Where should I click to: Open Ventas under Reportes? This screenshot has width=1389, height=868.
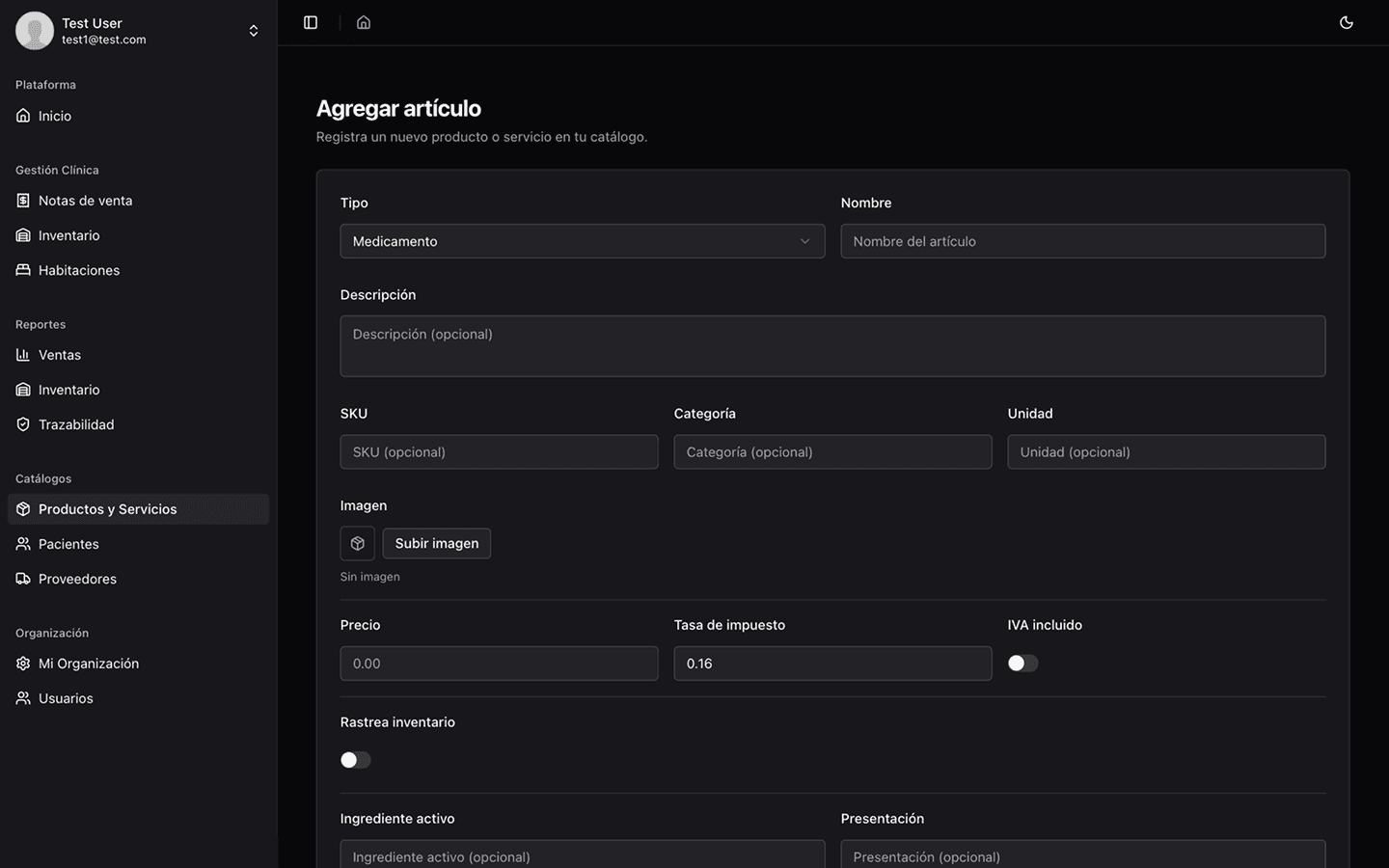click(x=60, y=355)
